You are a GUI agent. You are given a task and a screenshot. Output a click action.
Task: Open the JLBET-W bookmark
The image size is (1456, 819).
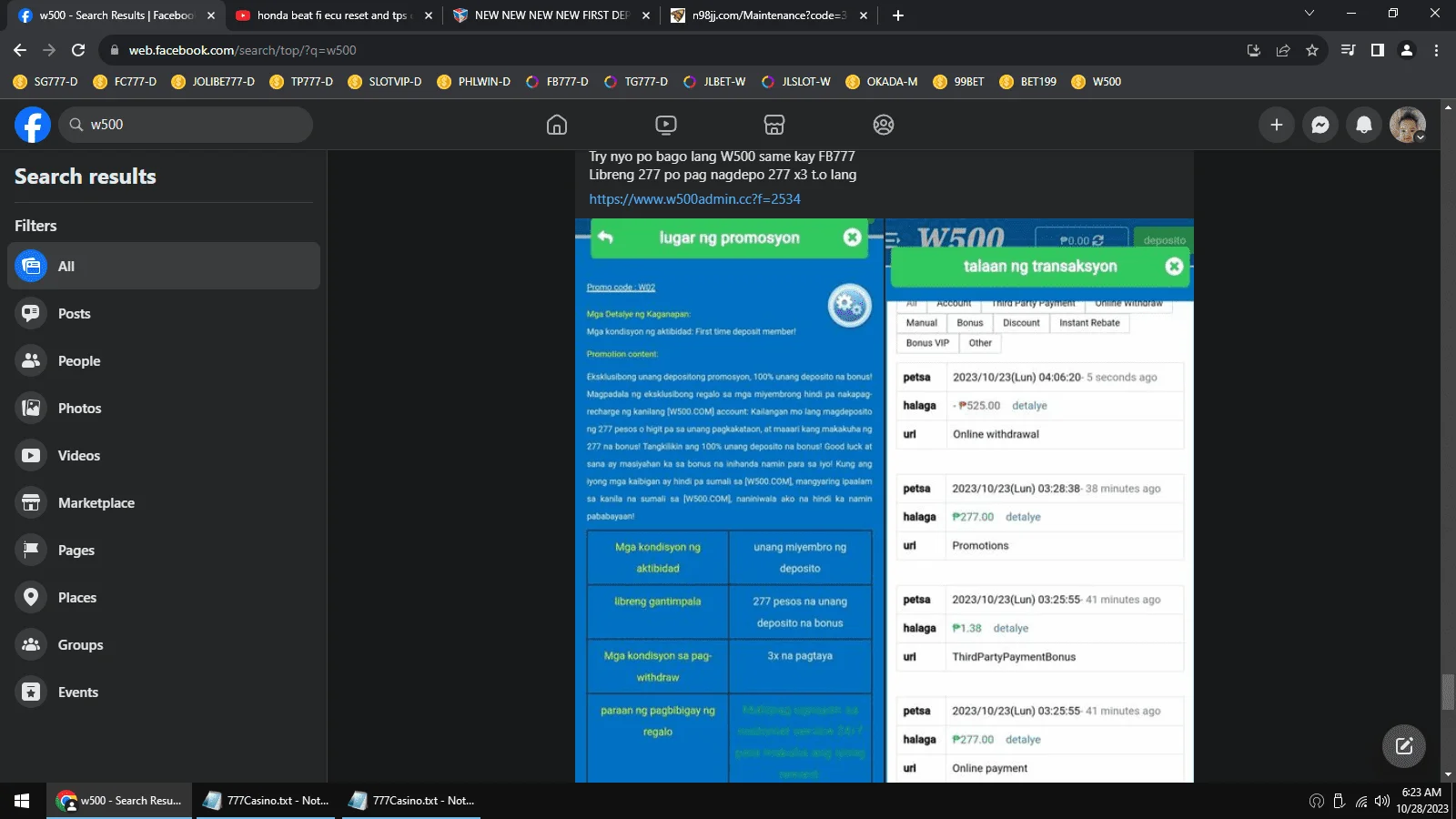[x=714, y=82]
